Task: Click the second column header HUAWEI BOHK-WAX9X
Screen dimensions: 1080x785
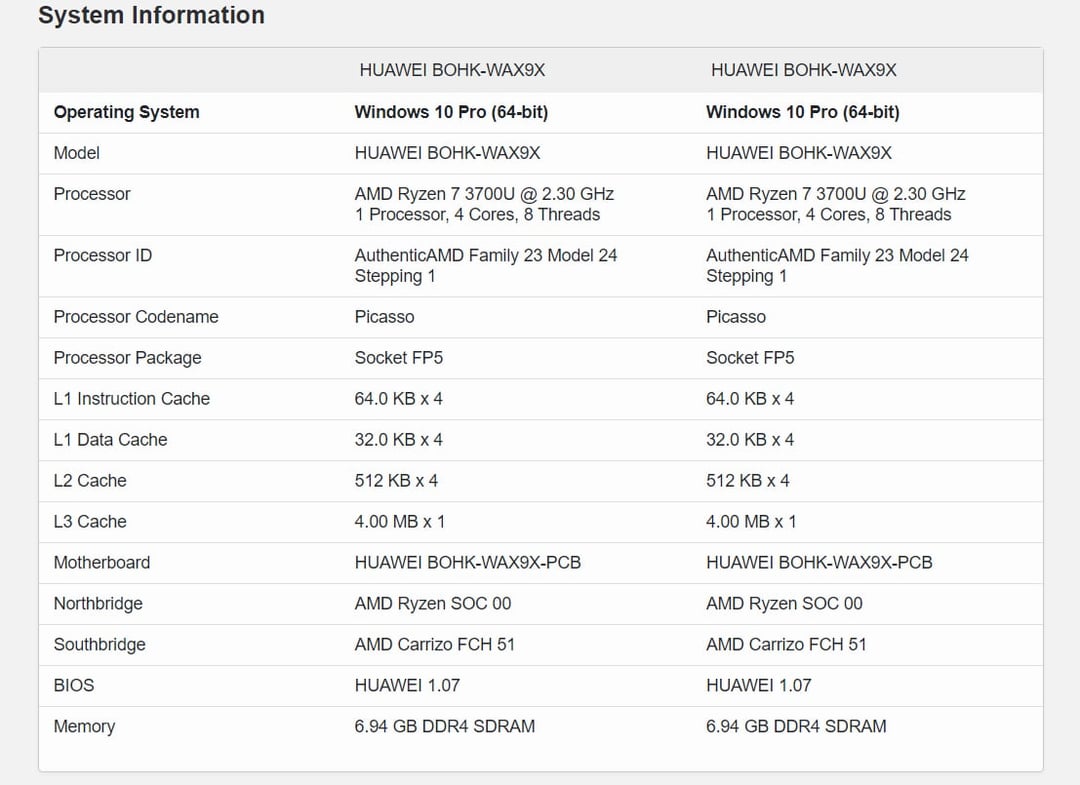Action: pos(804,70)
